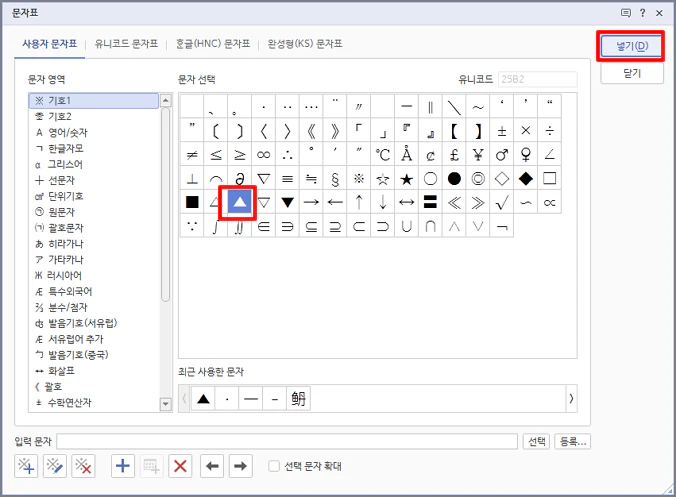Choose the 단위기호 category

tap(94, 196)
